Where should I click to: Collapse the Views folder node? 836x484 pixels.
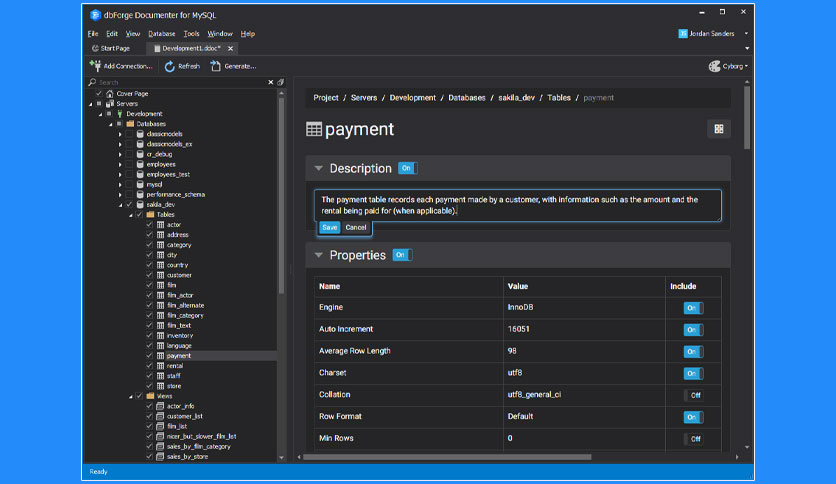(x=131, y=397)
